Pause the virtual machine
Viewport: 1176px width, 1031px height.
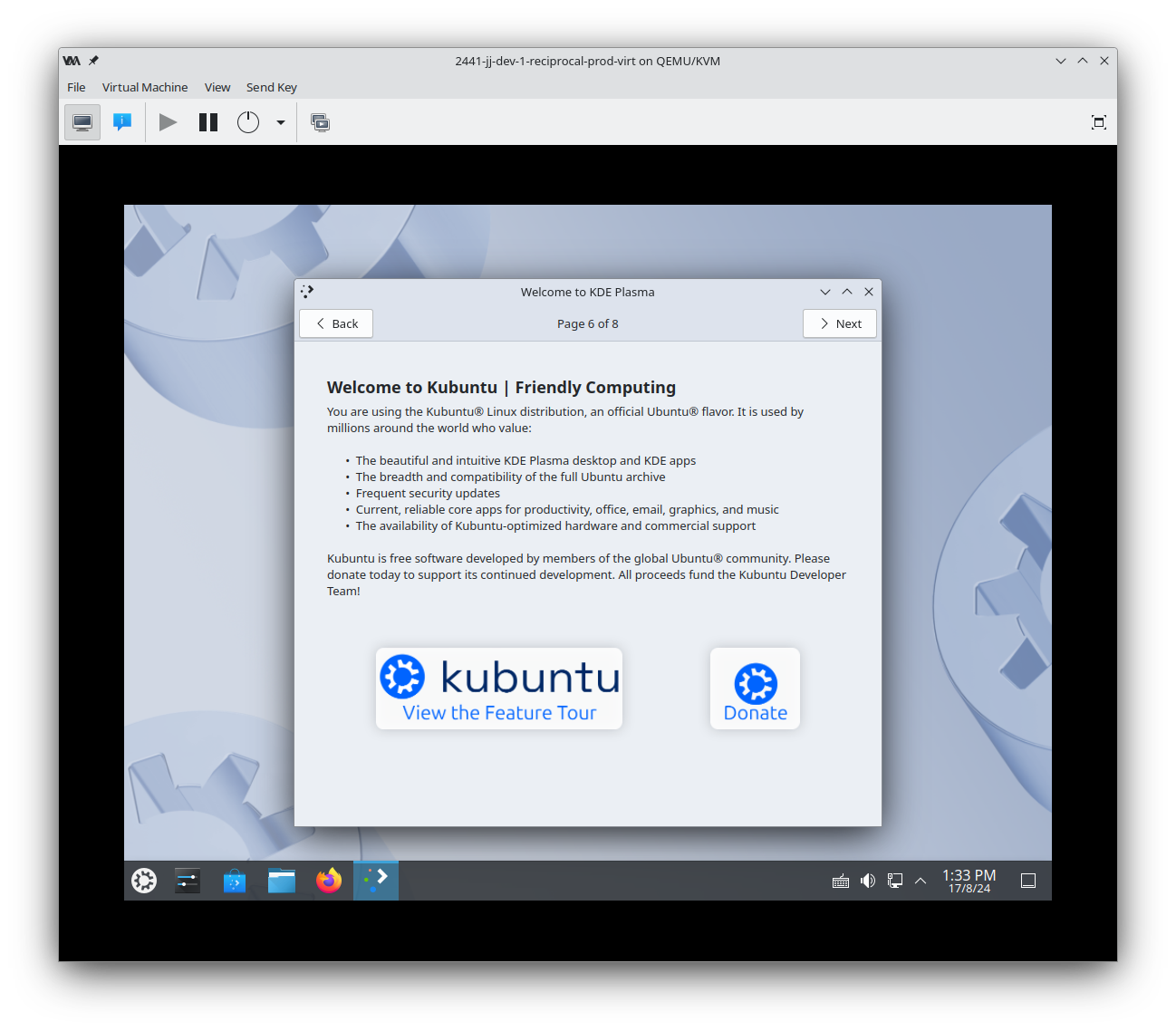click(x=208, y=122)
